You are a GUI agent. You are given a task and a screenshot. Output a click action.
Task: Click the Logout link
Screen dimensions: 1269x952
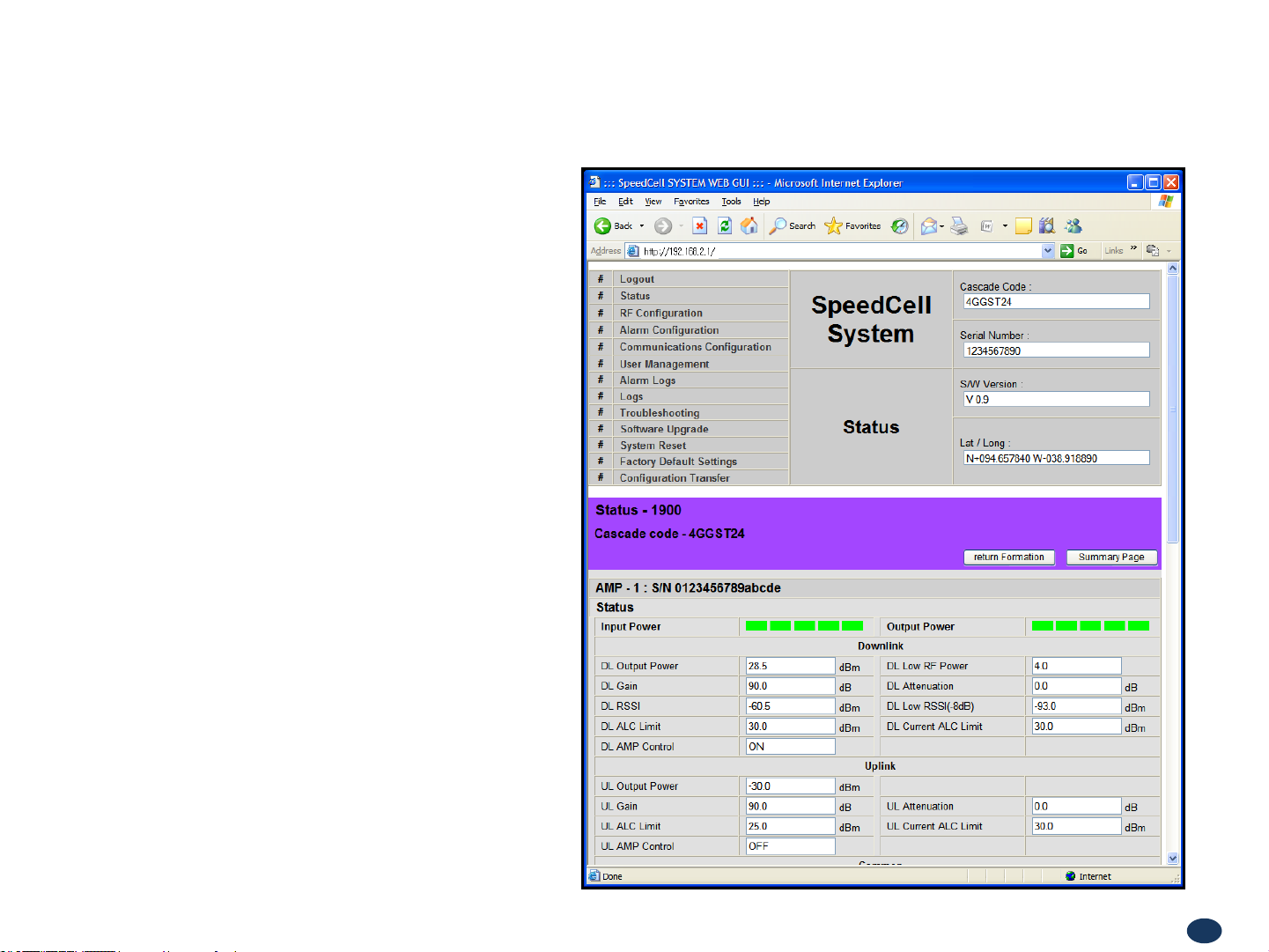tap(637, 279)
